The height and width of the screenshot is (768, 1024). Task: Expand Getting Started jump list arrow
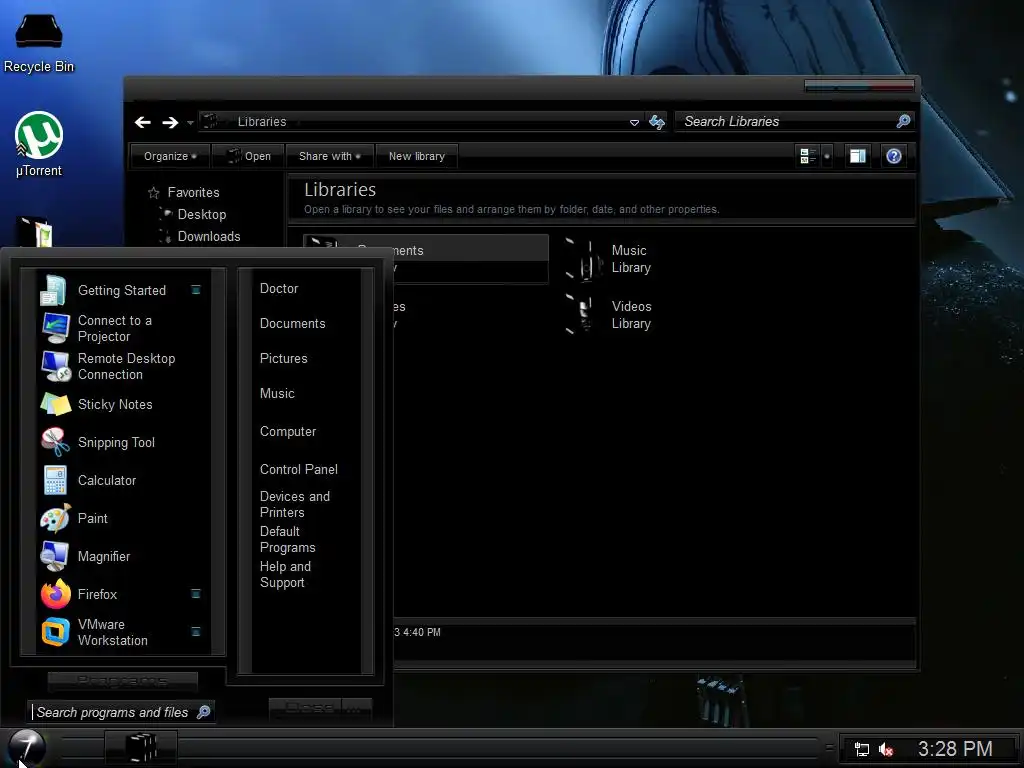195,290
